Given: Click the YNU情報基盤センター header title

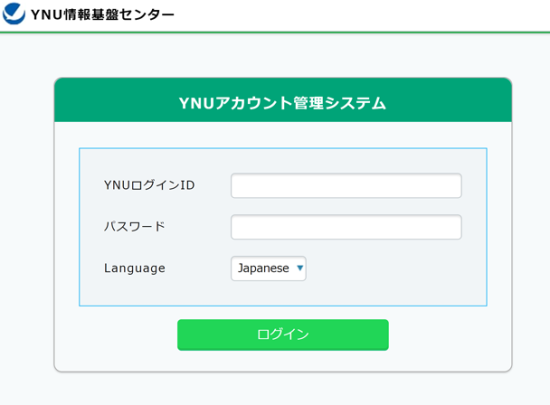Looking at the screenshot, I should click(x=102, y=15).
